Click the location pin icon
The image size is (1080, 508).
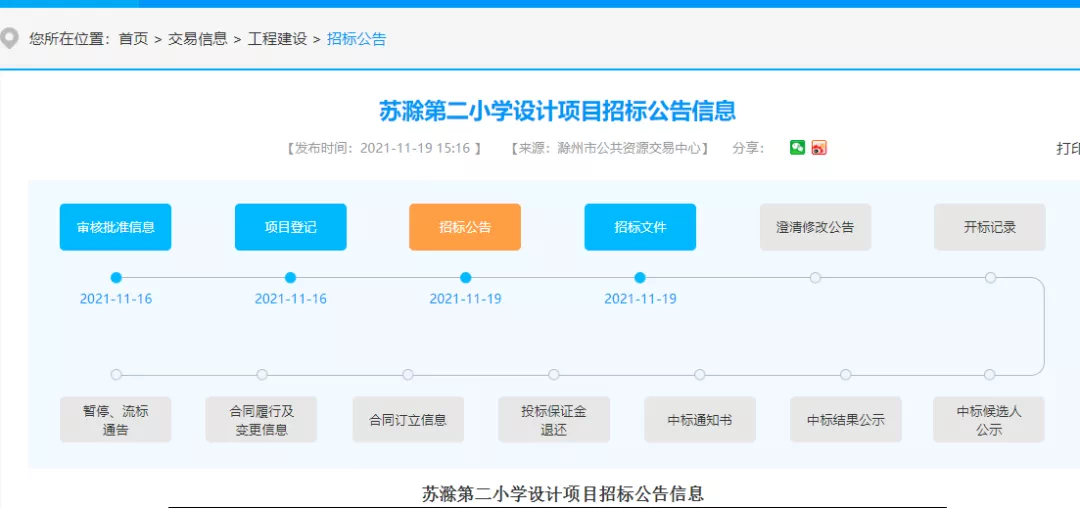pos(10,39)
